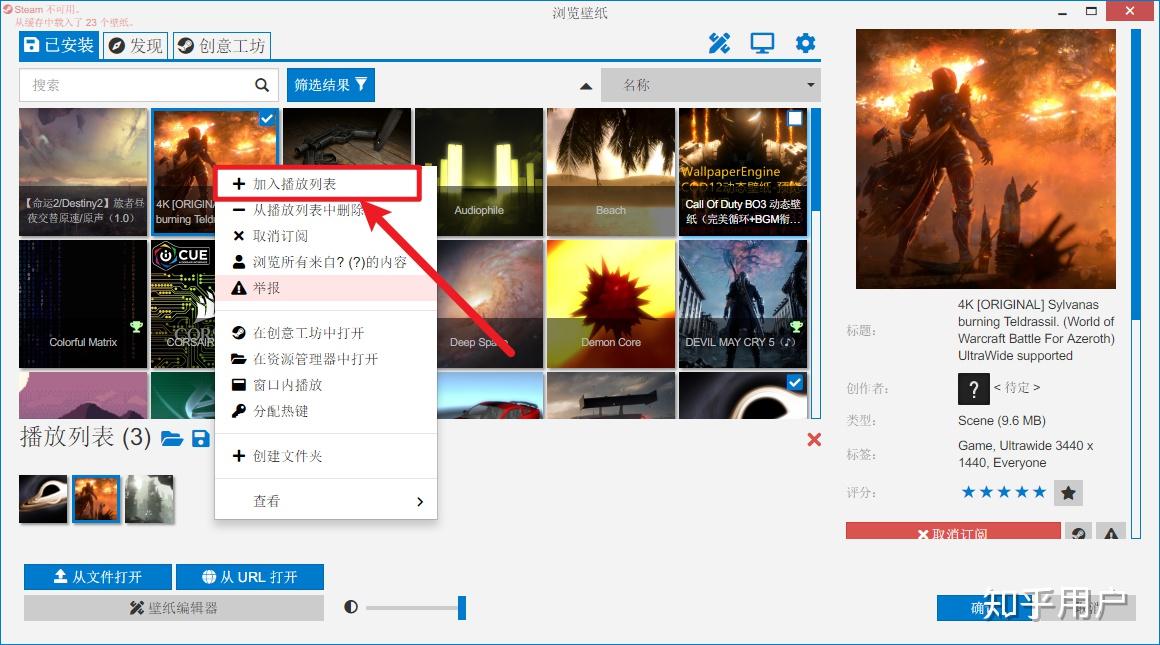Click the favorite star button beside rating
The image size is (1160, 645).
pyautogui.click(x=1068, y=493)
